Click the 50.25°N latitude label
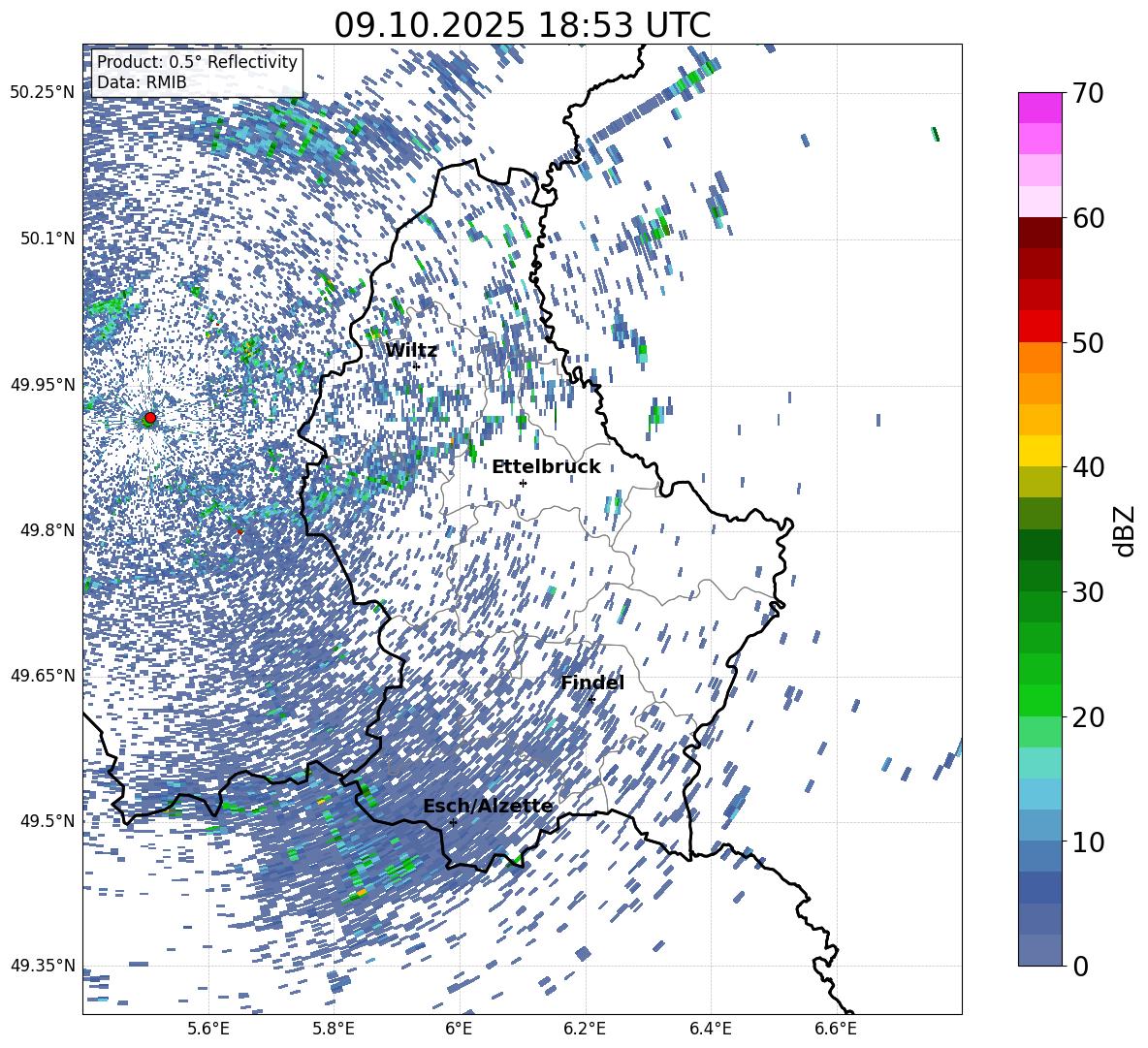Screen dimensions: 1148x1048 pyautogui.click(x=43, y=92)
